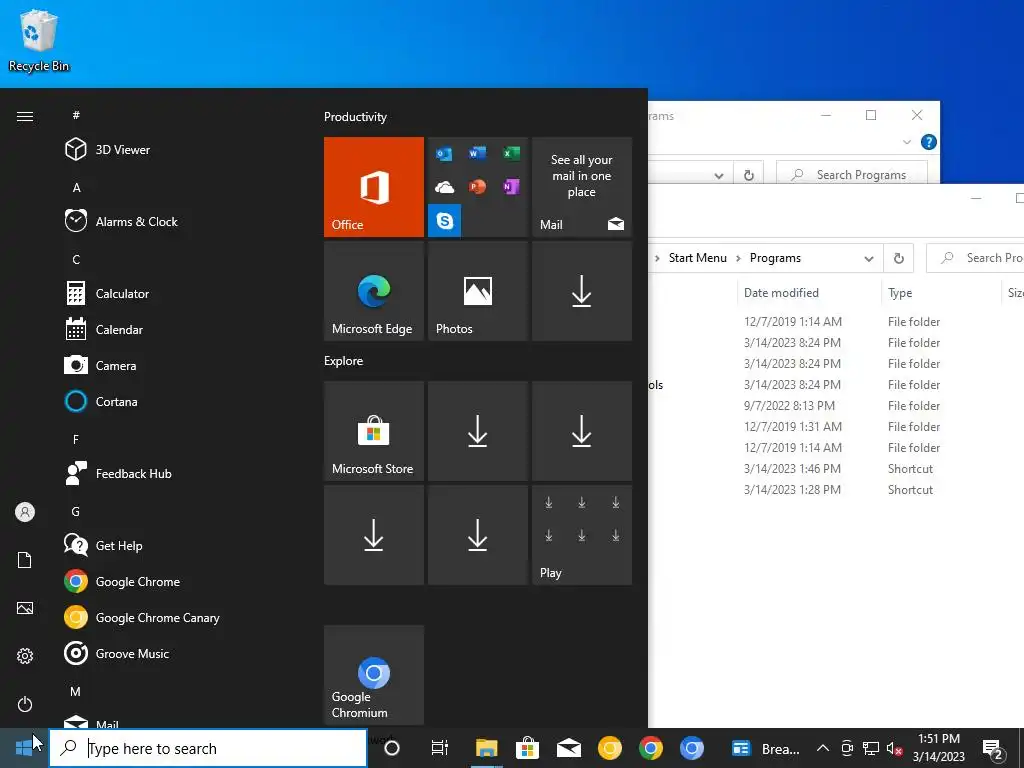Click the Power button in Start
The height and width of the screenshot is (768, 1024).
[25, 704]
